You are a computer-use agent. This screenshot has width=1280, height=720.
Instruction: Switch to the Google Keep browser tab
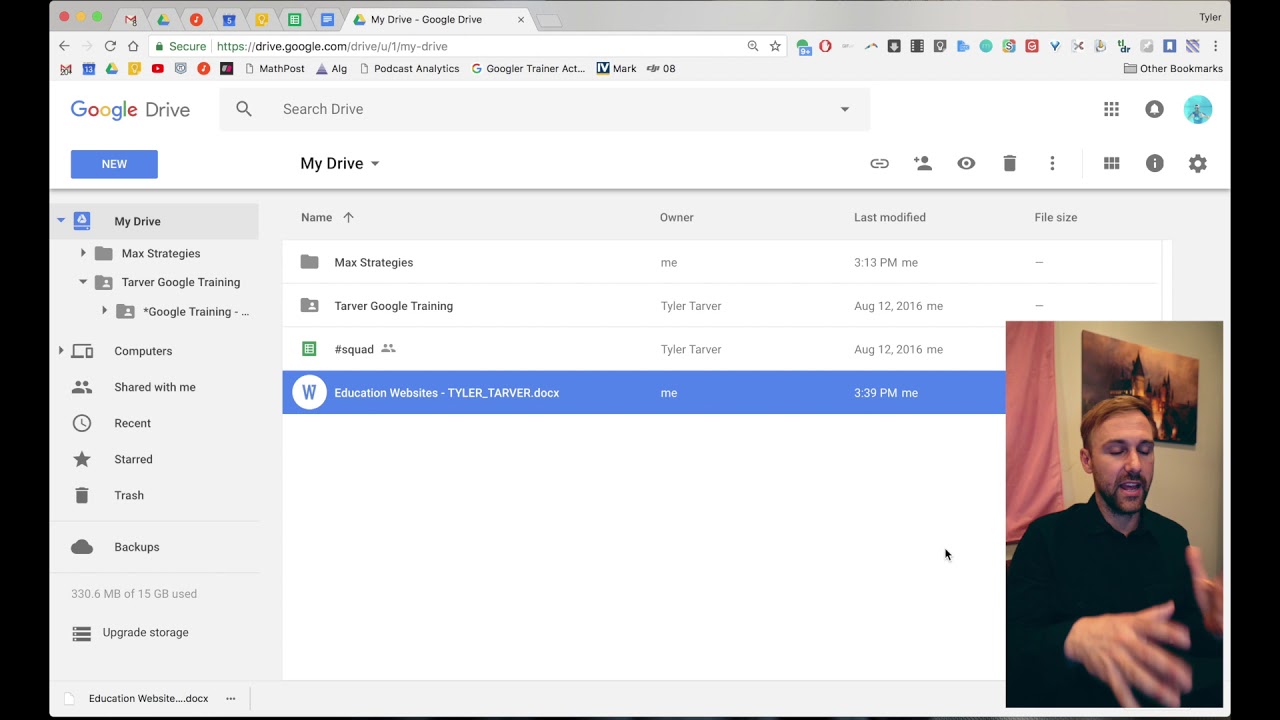click(x=261, y=19)
